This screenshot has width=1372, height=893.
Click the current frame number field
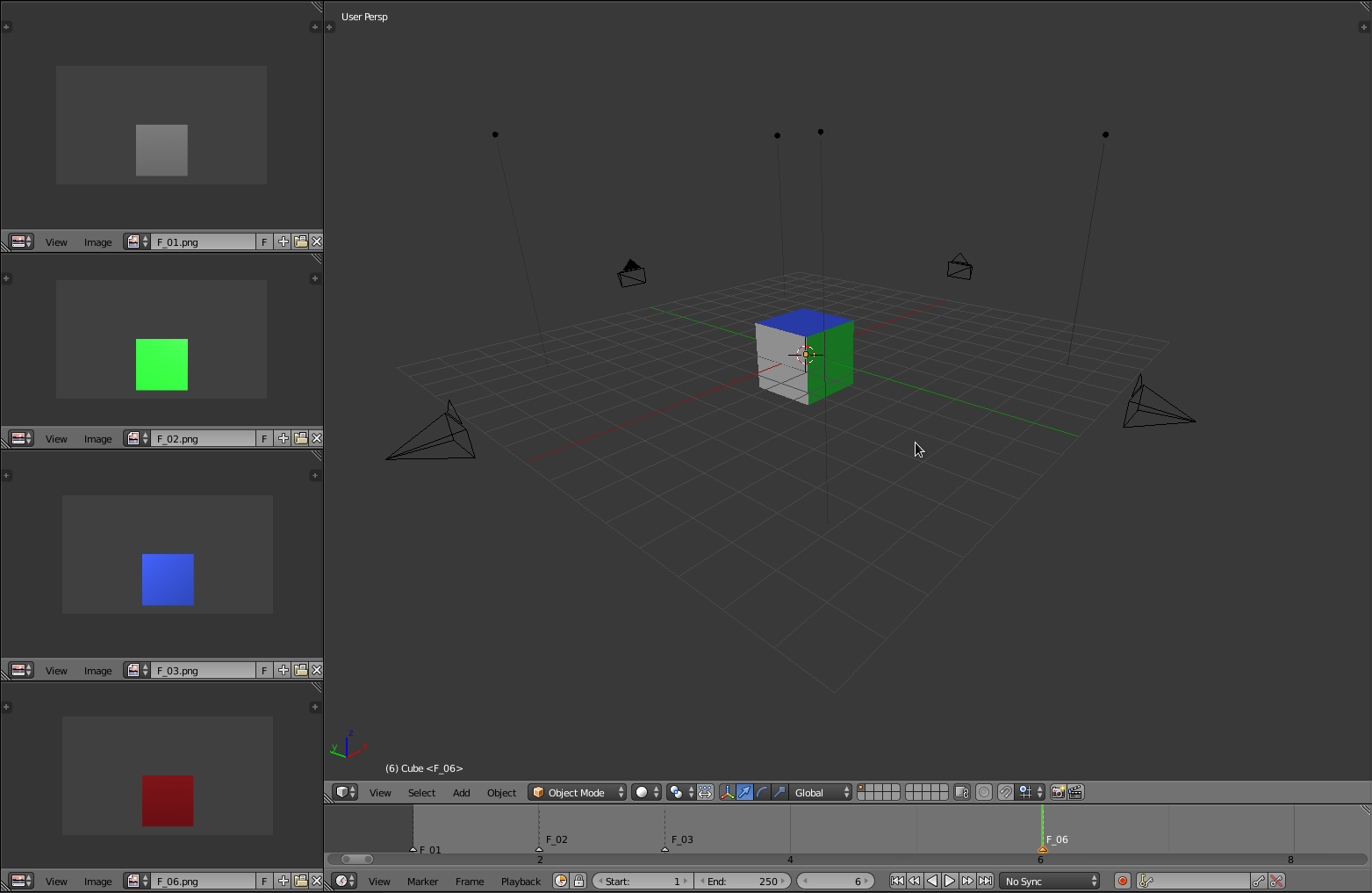835,881
